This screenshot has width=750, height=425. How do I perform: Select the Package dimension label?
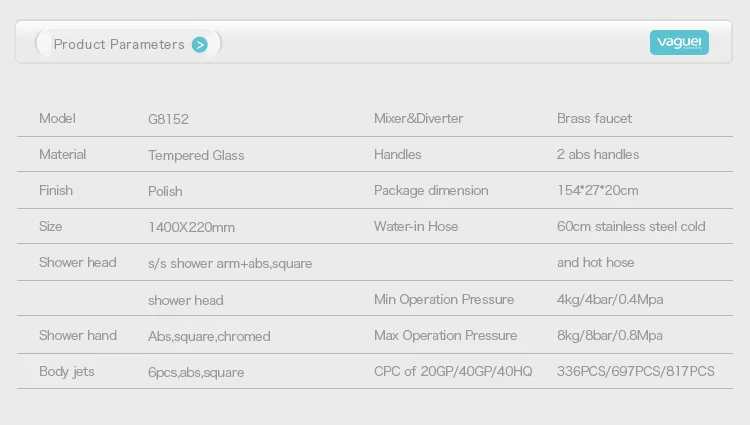click(x=431, y=190)
